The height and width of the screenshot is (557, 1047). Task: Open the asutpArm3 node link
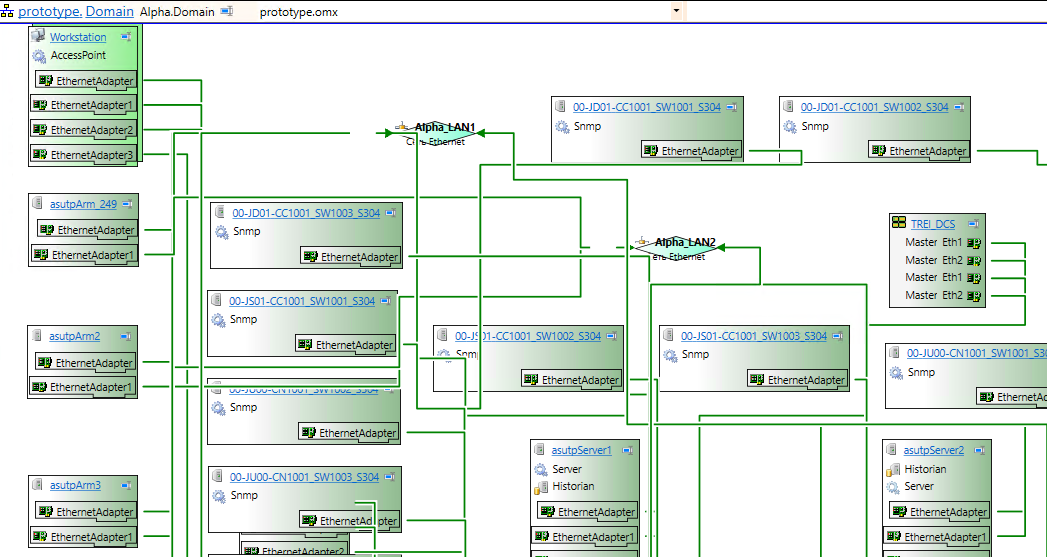(x=75, y=486)
